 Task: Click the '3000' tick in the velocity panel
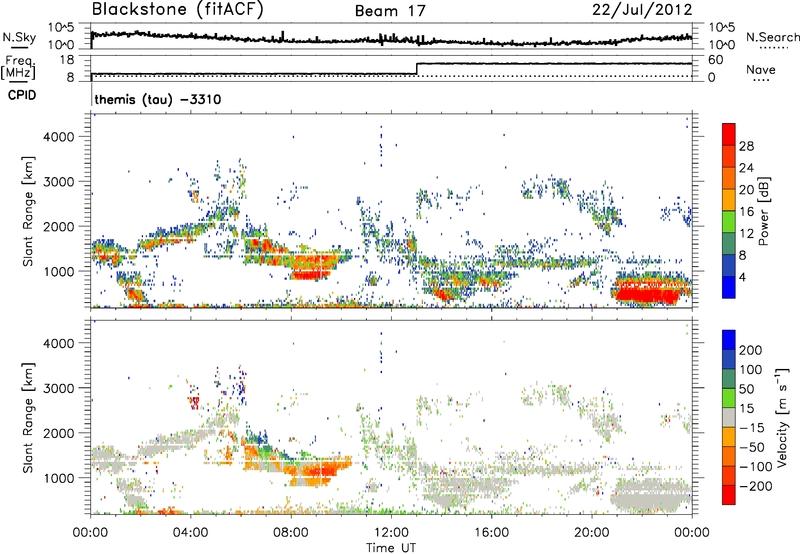(x=59, y=388)
